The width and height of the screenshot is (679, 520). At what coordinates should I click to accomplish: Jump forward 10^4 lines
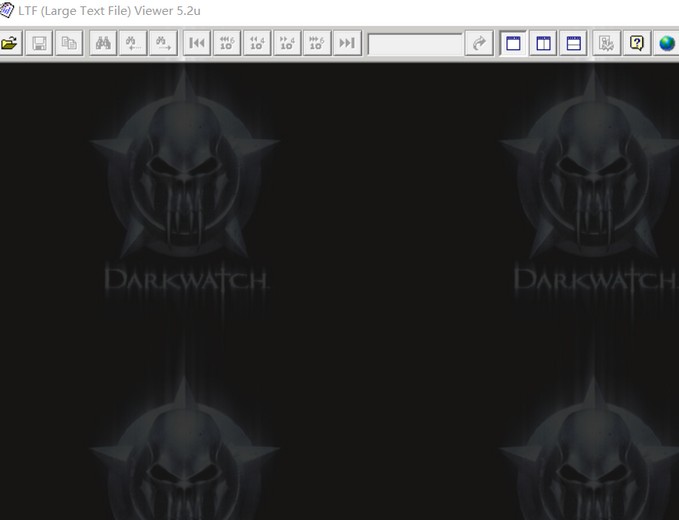pyautogui.click(x=287, y=43)
